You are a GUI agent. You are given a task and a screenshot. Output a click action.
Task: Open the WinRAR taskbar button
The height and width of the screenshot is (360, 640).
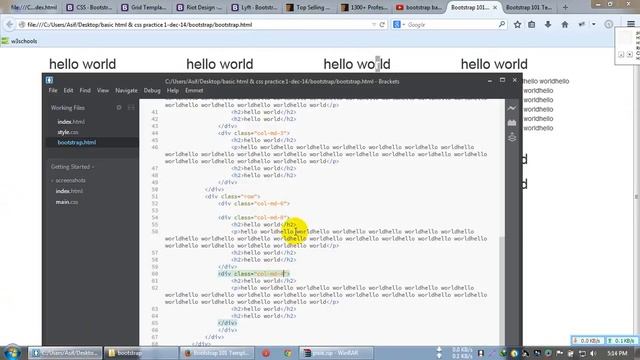click(x=336, y=353)
